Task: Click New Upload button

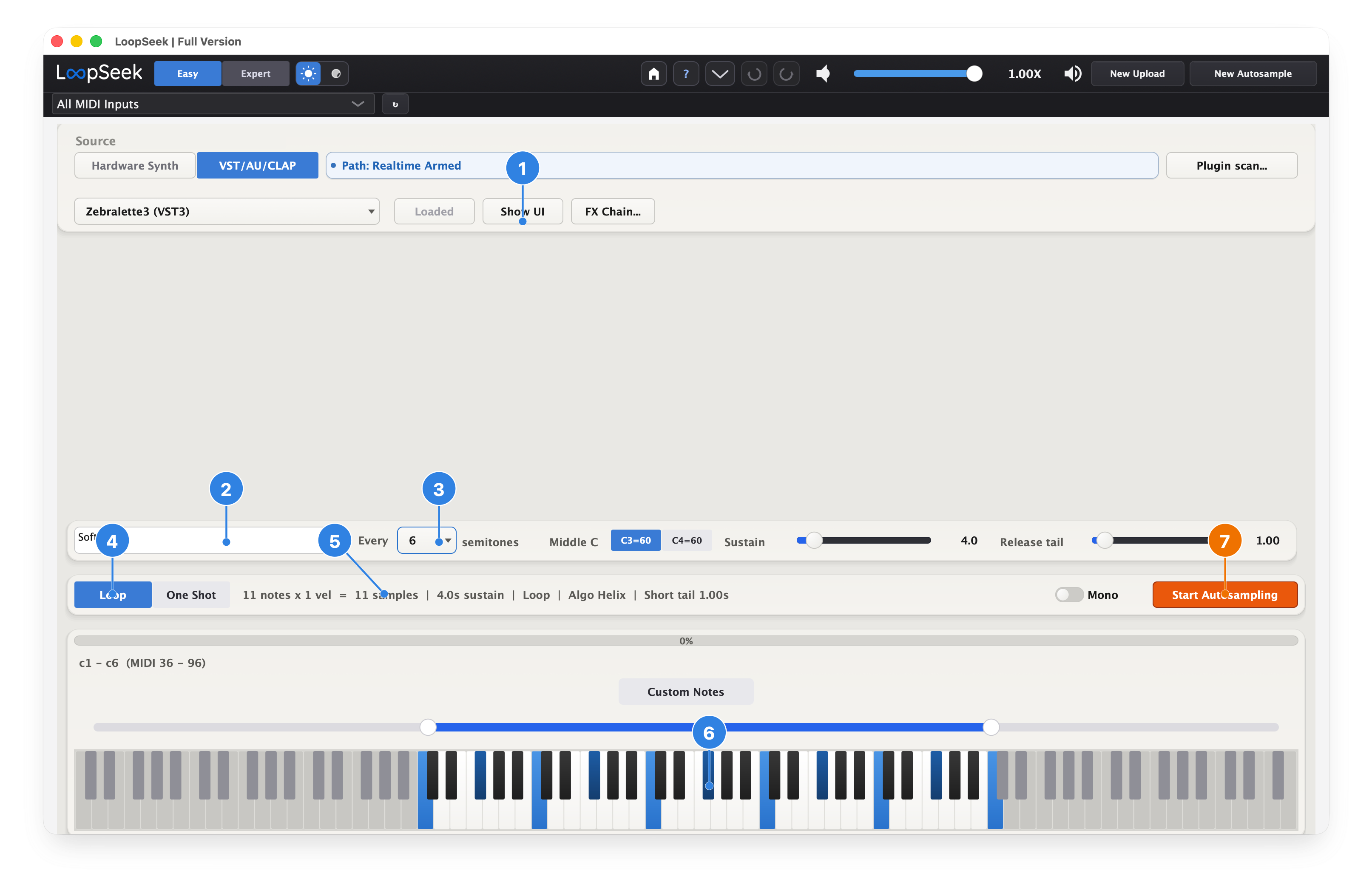Action: (1137, 74)
